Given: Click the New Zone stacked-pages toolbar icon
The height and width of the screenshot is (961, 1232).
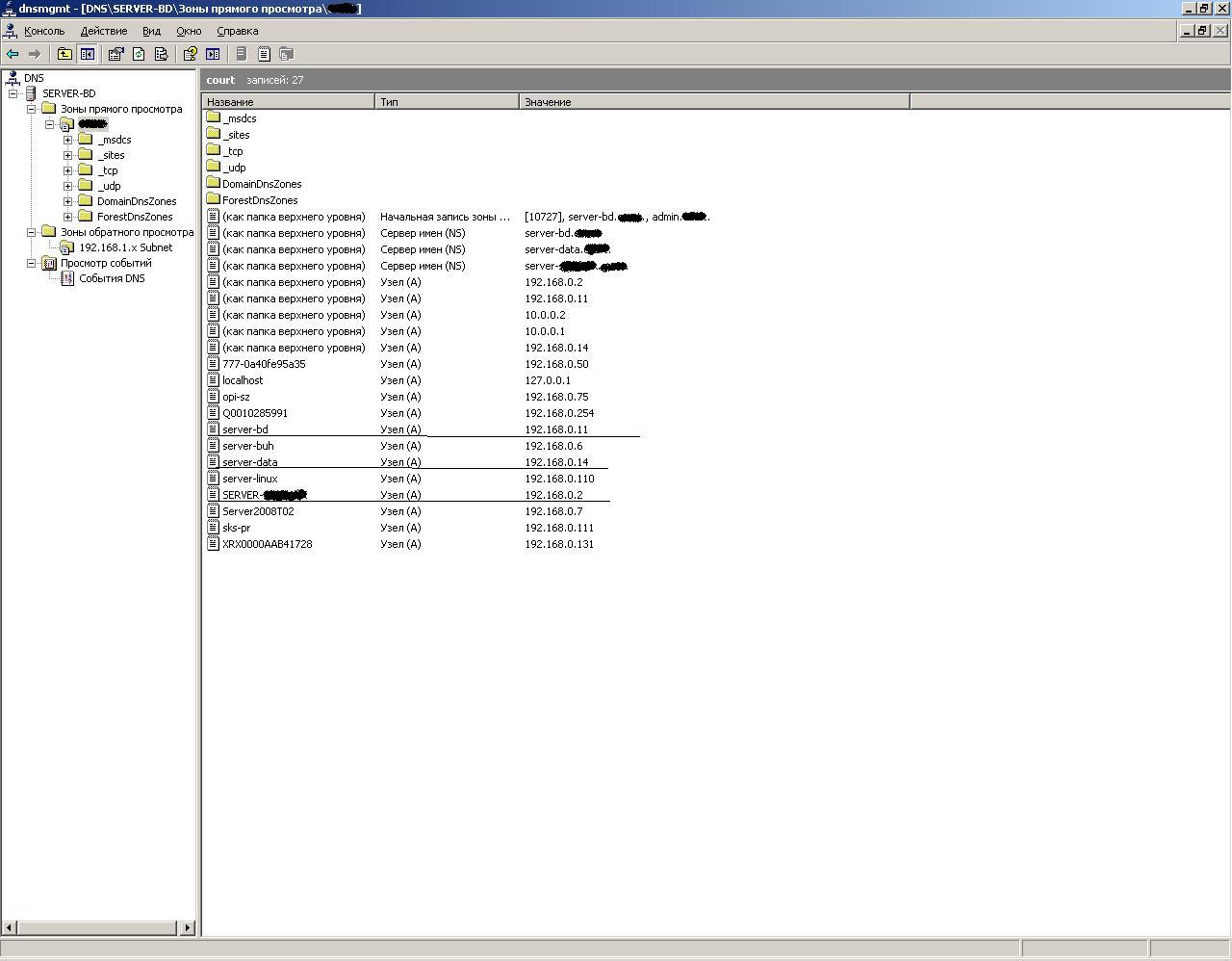Looking at the screenshot, I should tap(286, 54).
